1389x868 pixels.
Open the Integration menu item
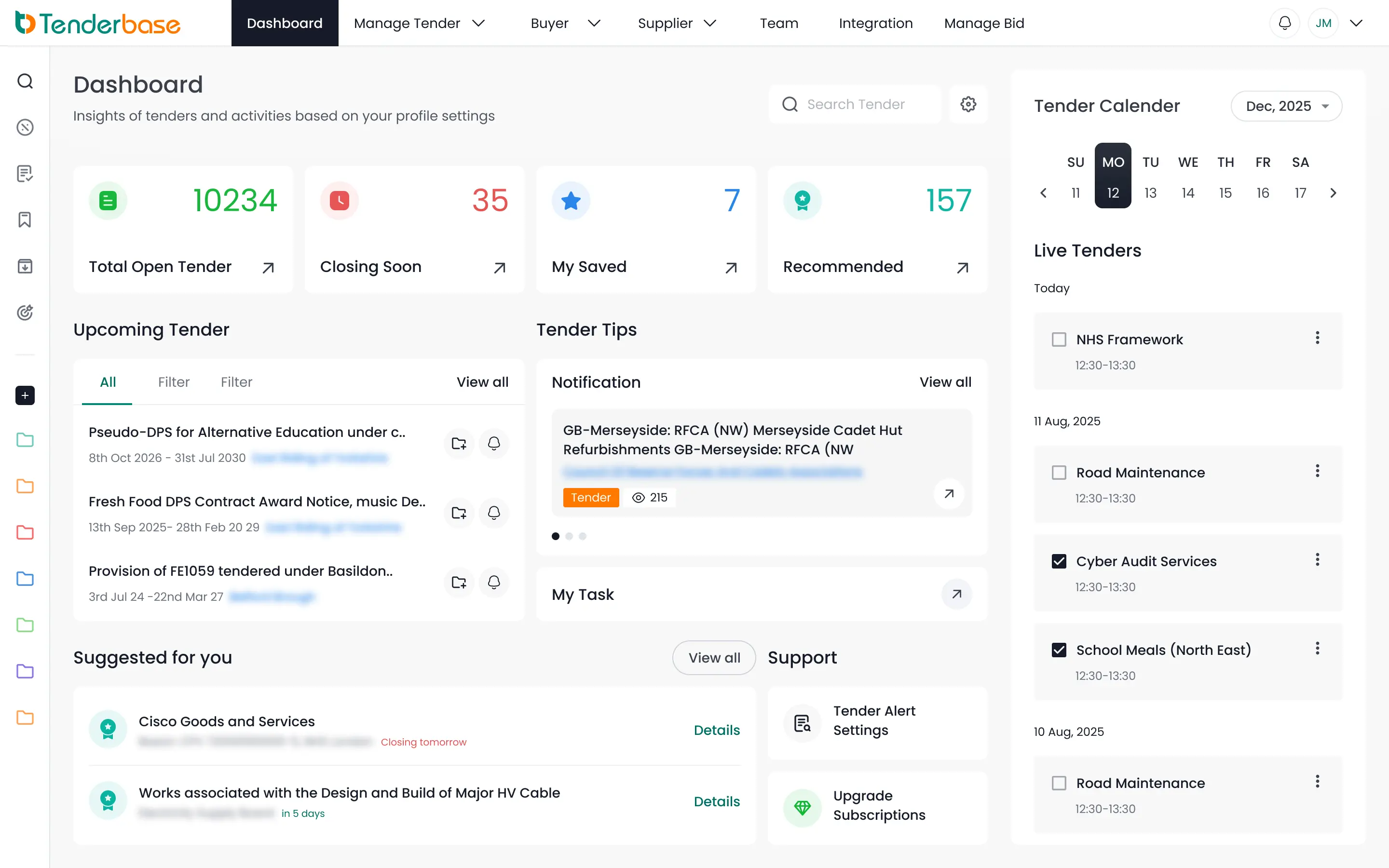click(x=875, y=23)
